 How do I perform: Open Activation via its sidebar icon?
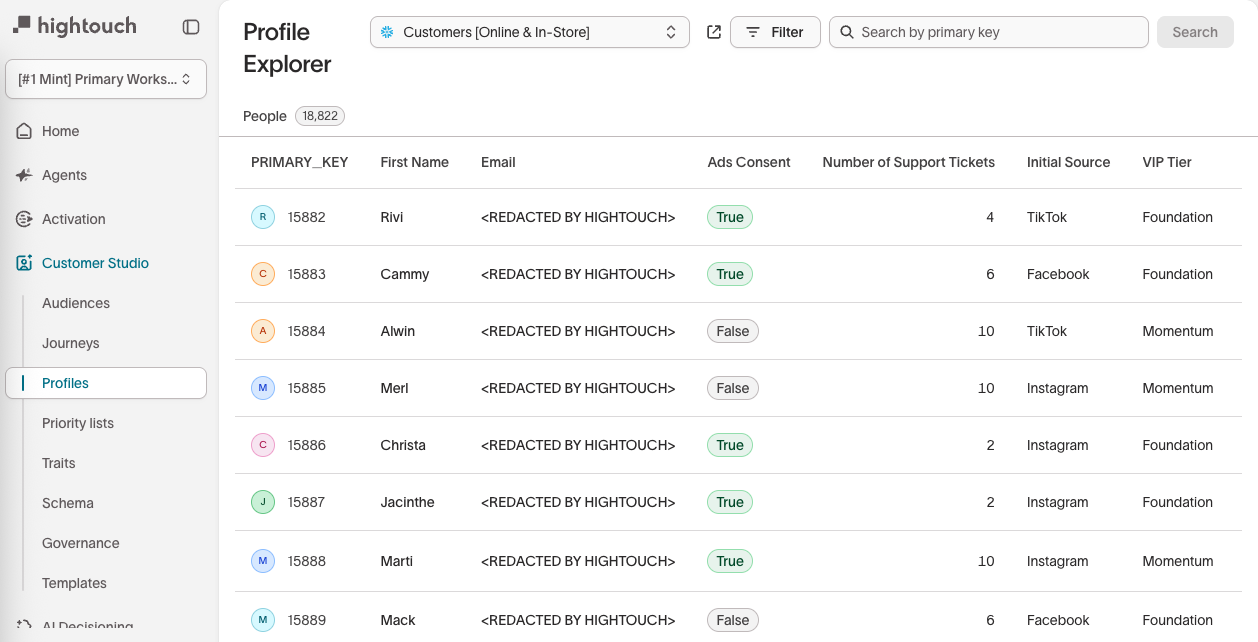click(x=24, y=219)
